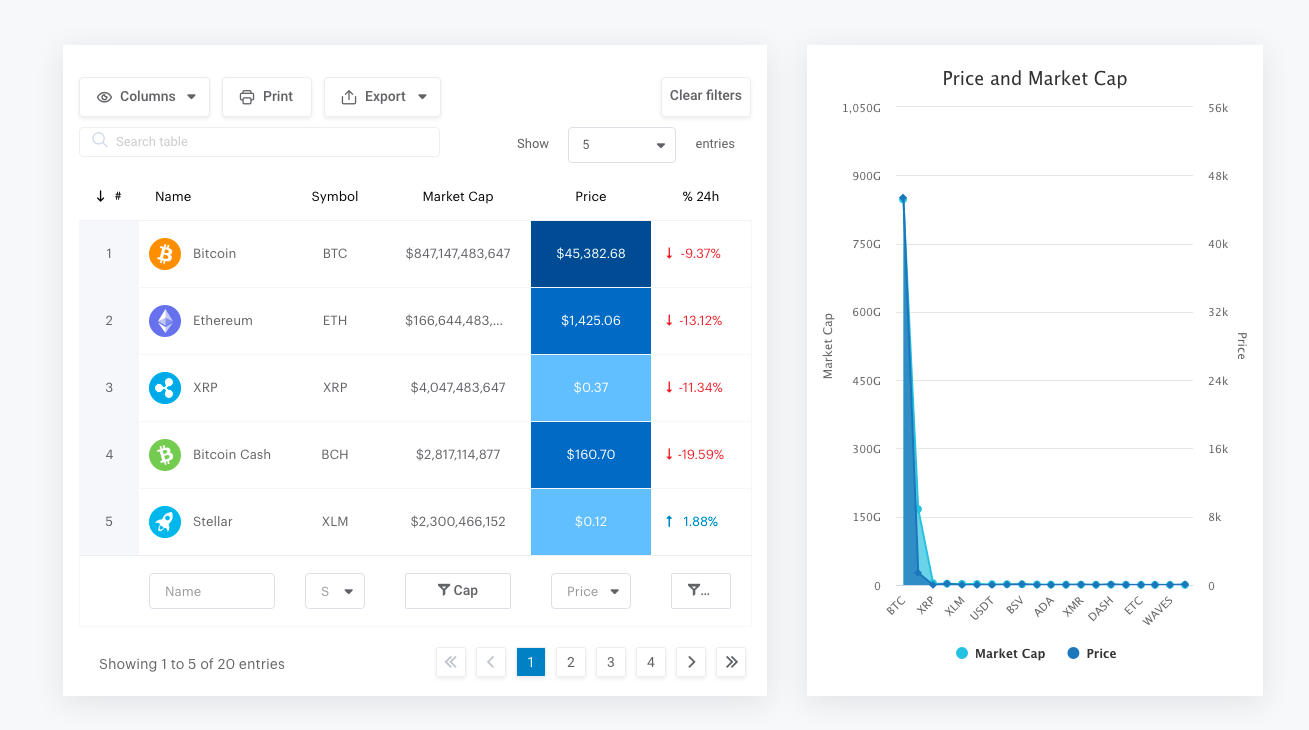Click the sort arrow beside # header
This screenshot has height=730, width=1309.
coord(101,196)
